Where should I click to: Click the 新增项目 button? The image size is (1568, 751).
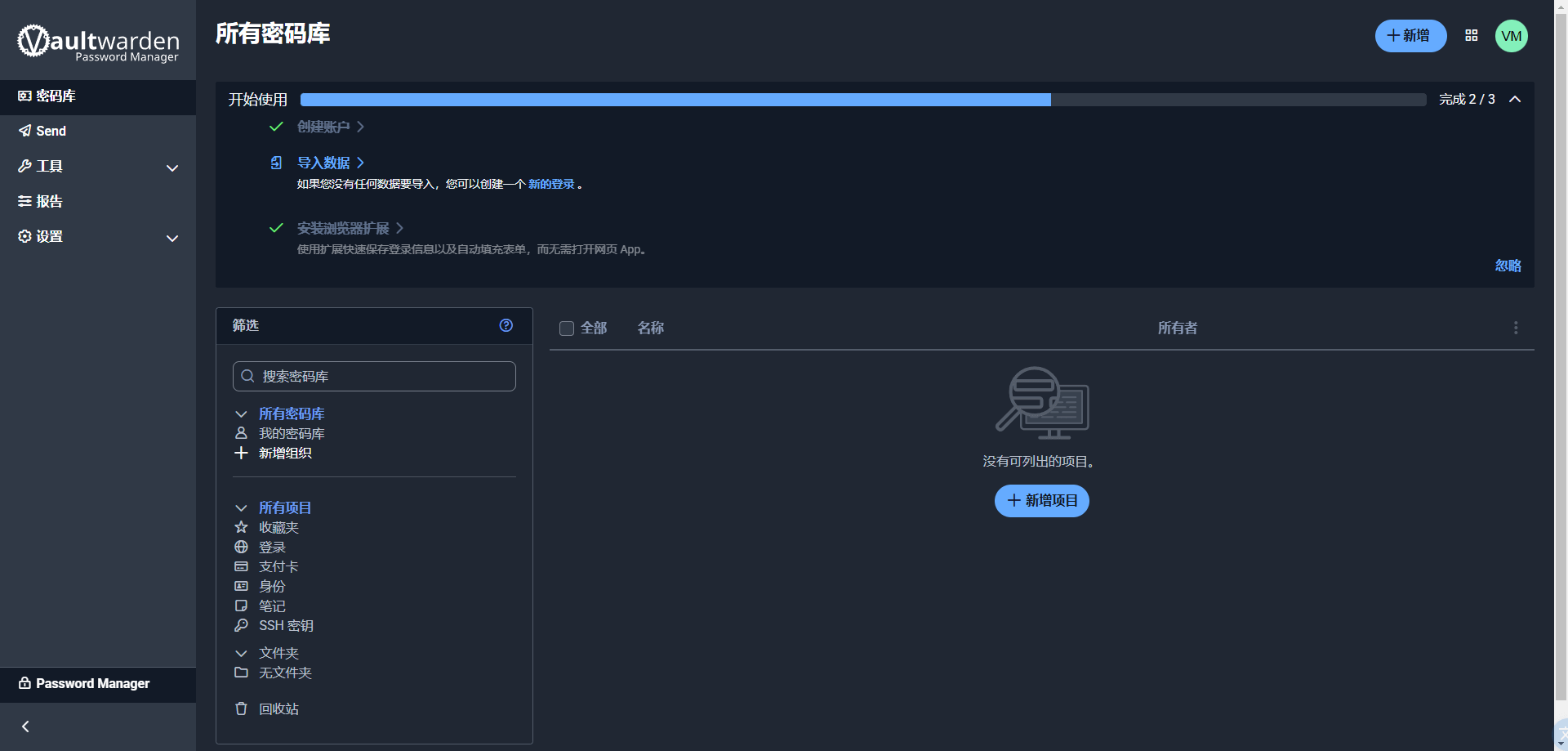pos(1041,500)
